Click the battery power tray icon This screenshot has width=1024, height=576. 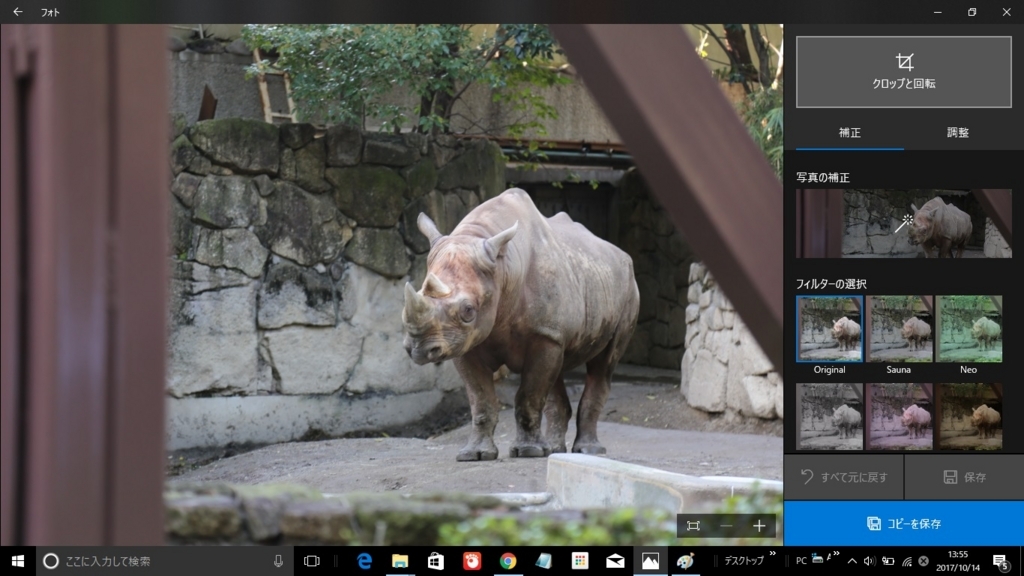point(888,561)
